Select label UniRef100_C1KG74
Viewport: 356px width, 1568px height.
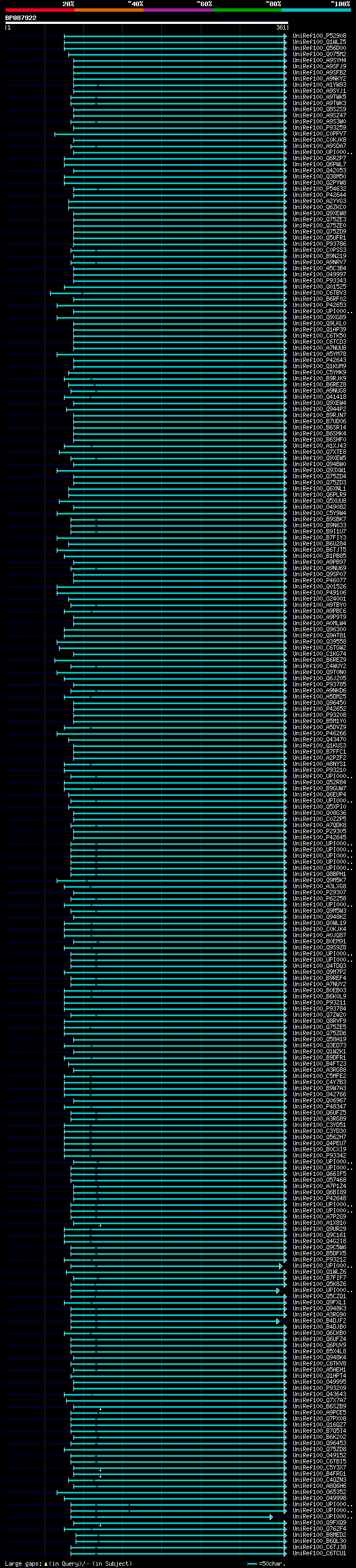pos(319,654)
